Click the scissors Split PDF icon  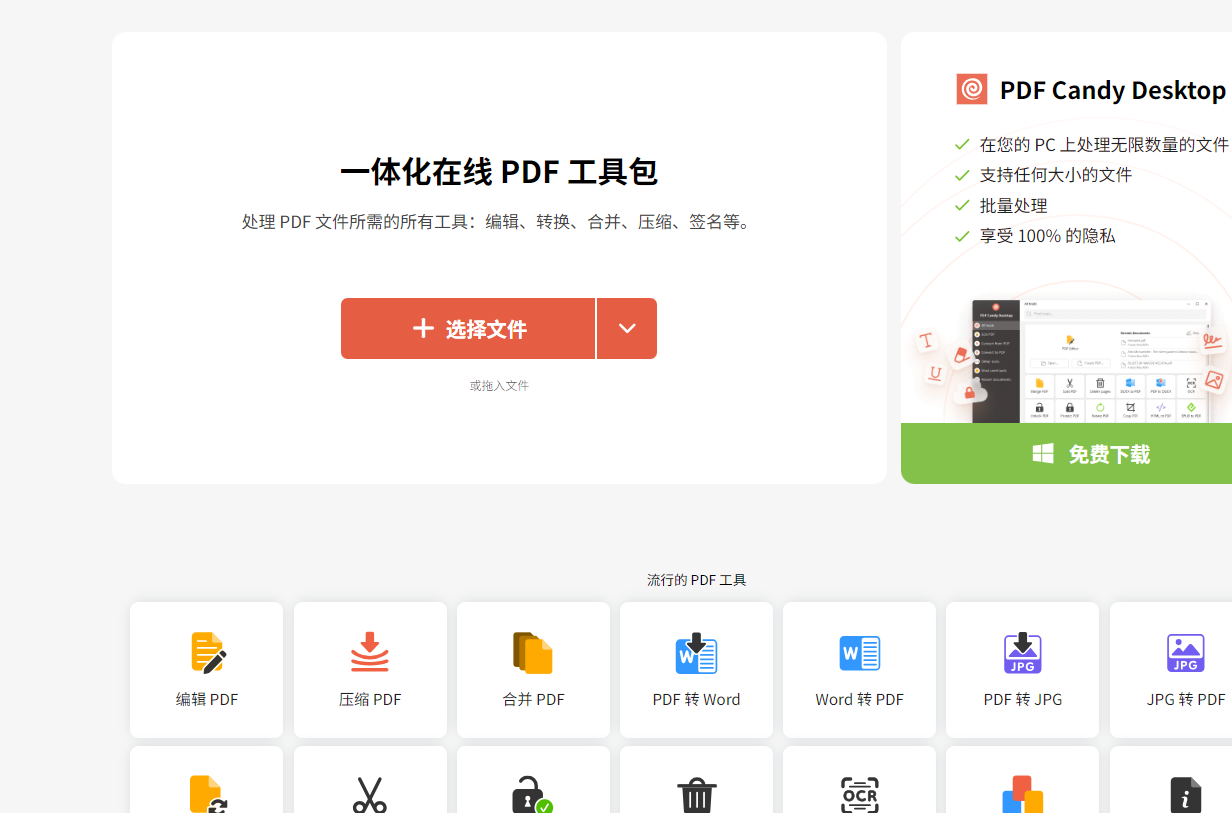(370, 795)
